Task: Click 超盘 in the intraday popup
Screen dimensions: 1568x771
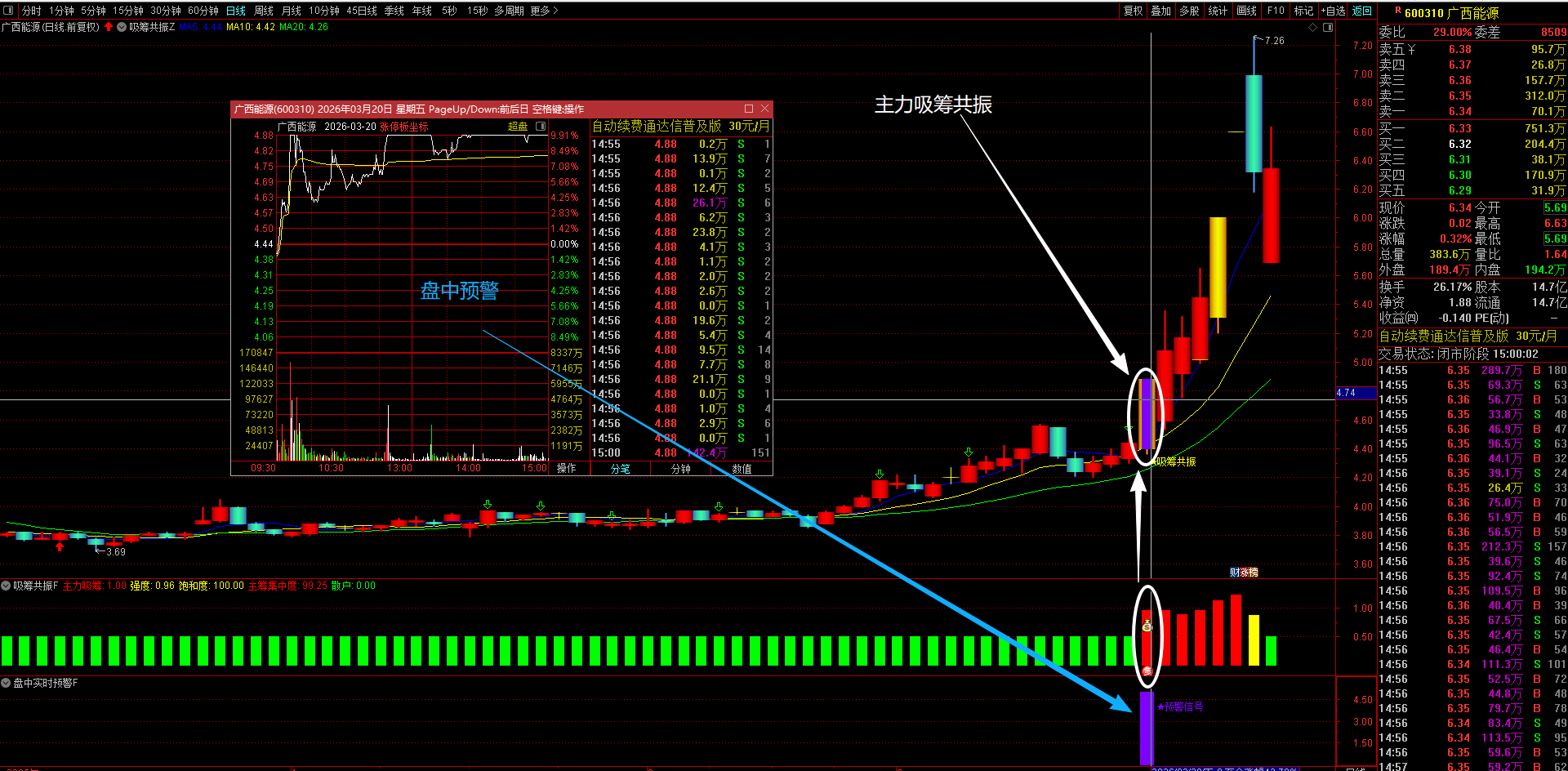Action: coord(518,127)
